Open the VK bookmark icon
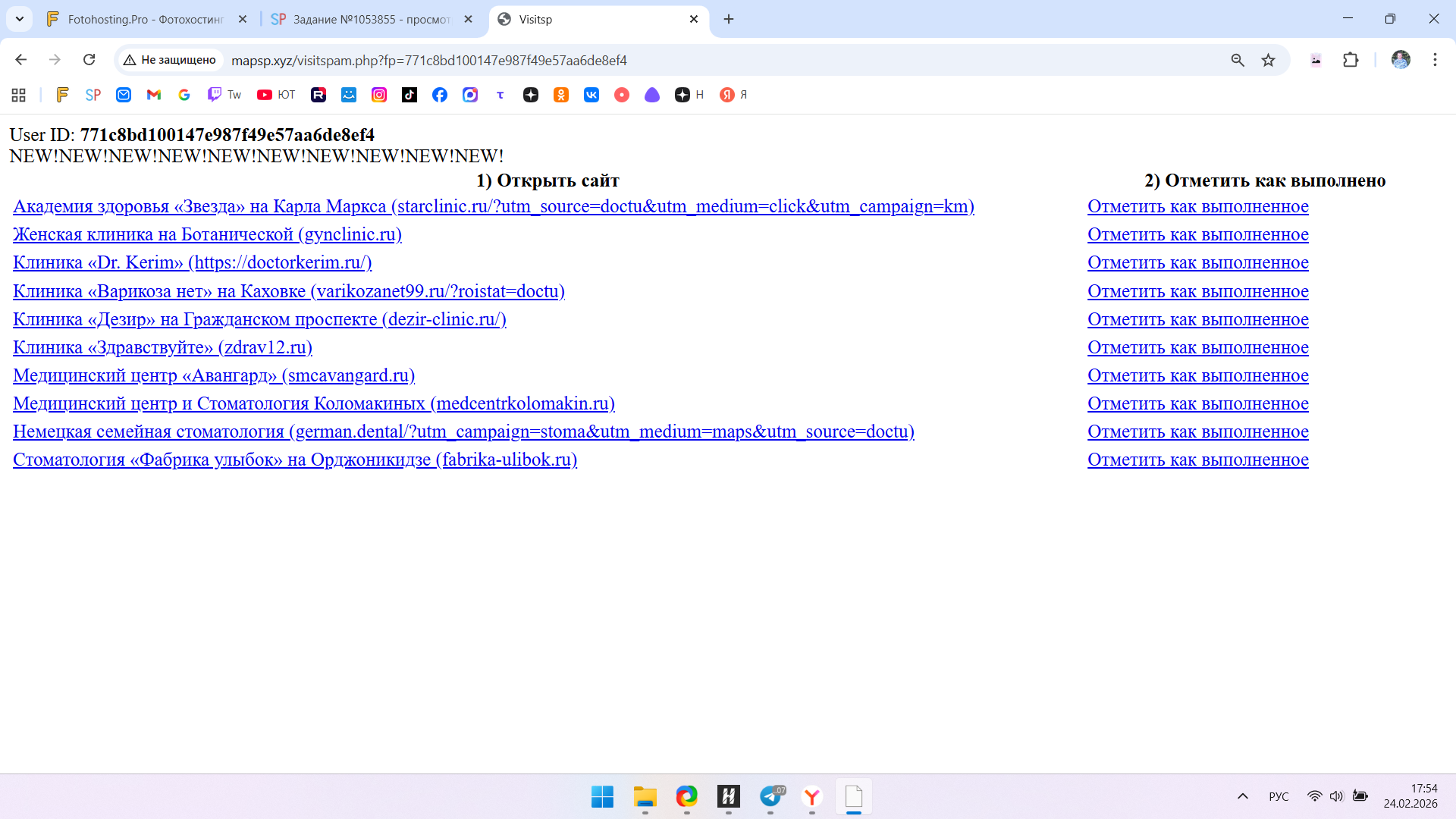The height and width of the screenshot is (819, 1456). point(591,95)
